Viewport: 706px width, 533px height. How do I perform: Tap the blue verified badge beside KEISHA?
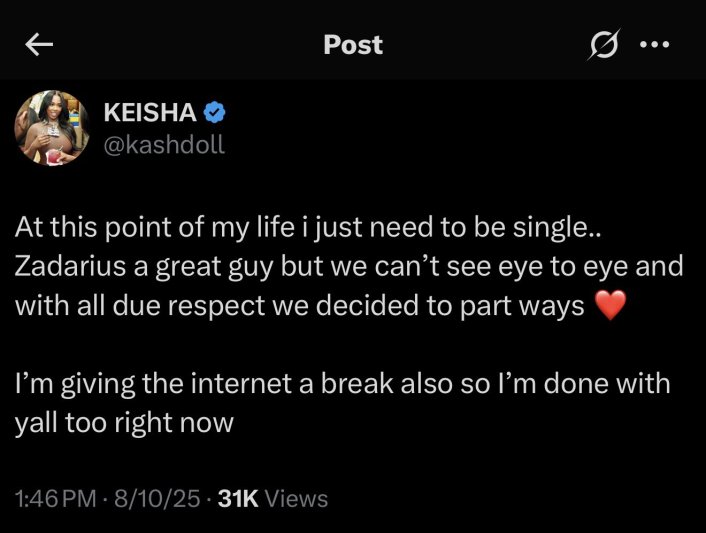point(214,112)
